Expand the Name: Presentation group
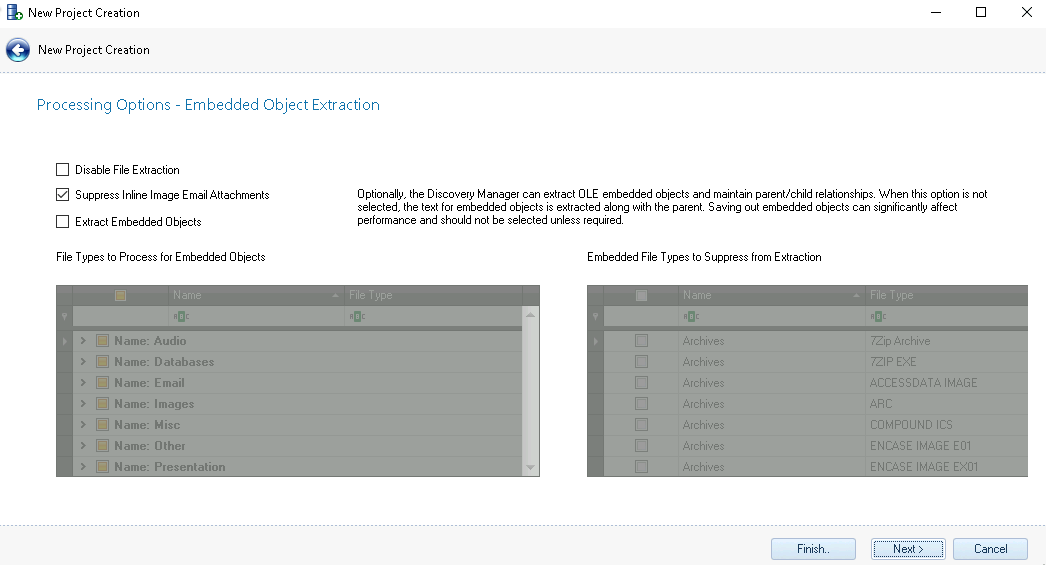 (83, 467)
